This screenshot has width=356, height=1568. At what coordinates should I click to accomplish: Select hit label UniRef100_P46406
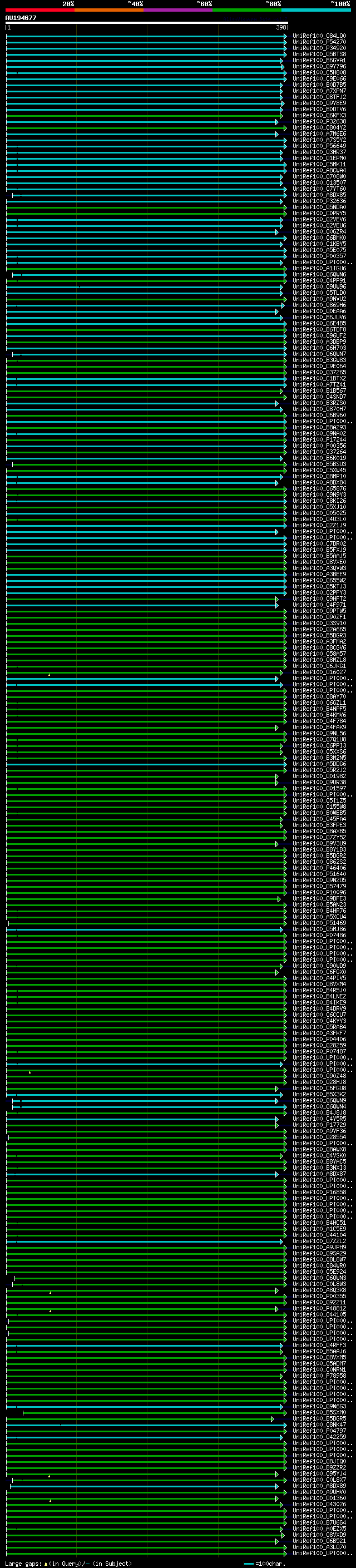click(x=319, y=868)
